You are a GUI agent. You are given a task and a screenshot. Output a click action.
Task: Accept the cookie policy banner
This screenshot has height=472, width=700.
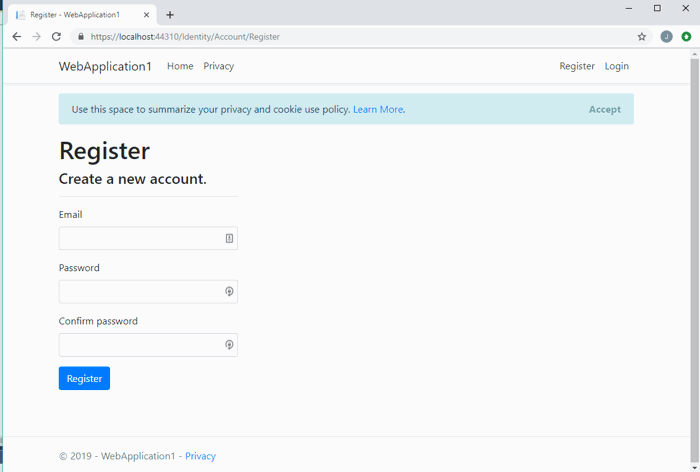click(x=604, y=110)
